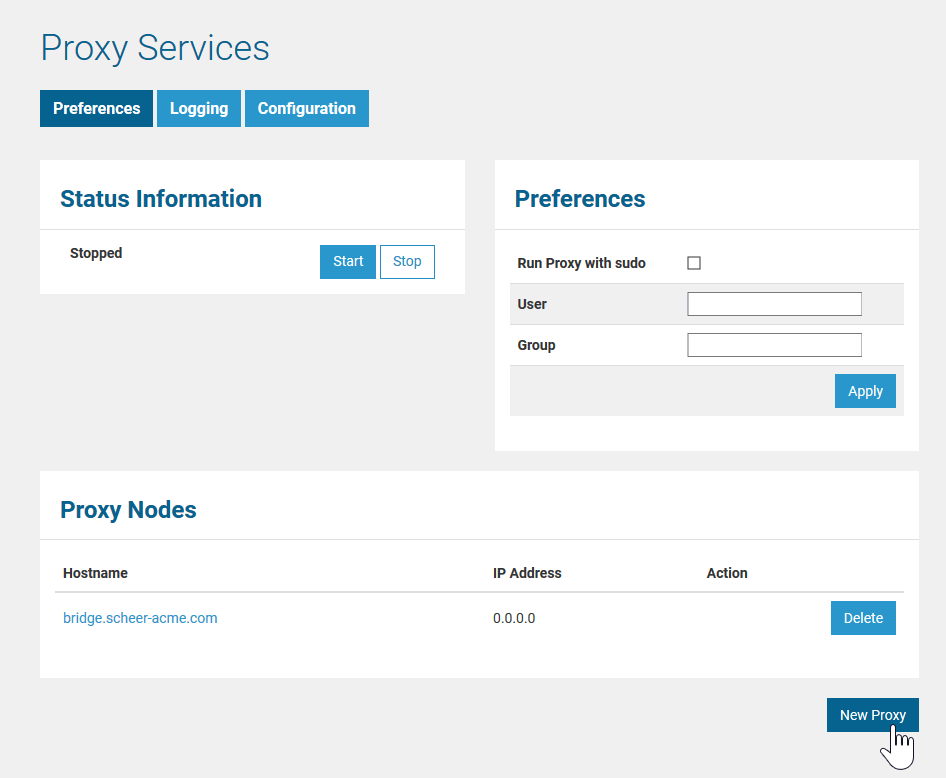Click inside the Group input field

coord(773,344)
